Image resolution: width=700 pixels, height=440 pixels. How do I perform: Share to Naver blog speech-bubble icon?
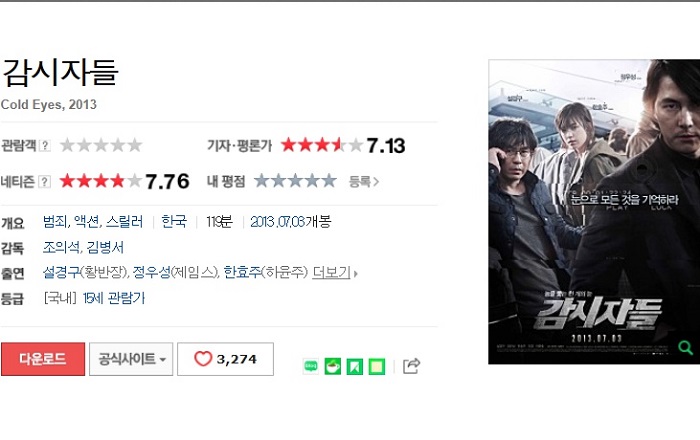click(311, 366)
